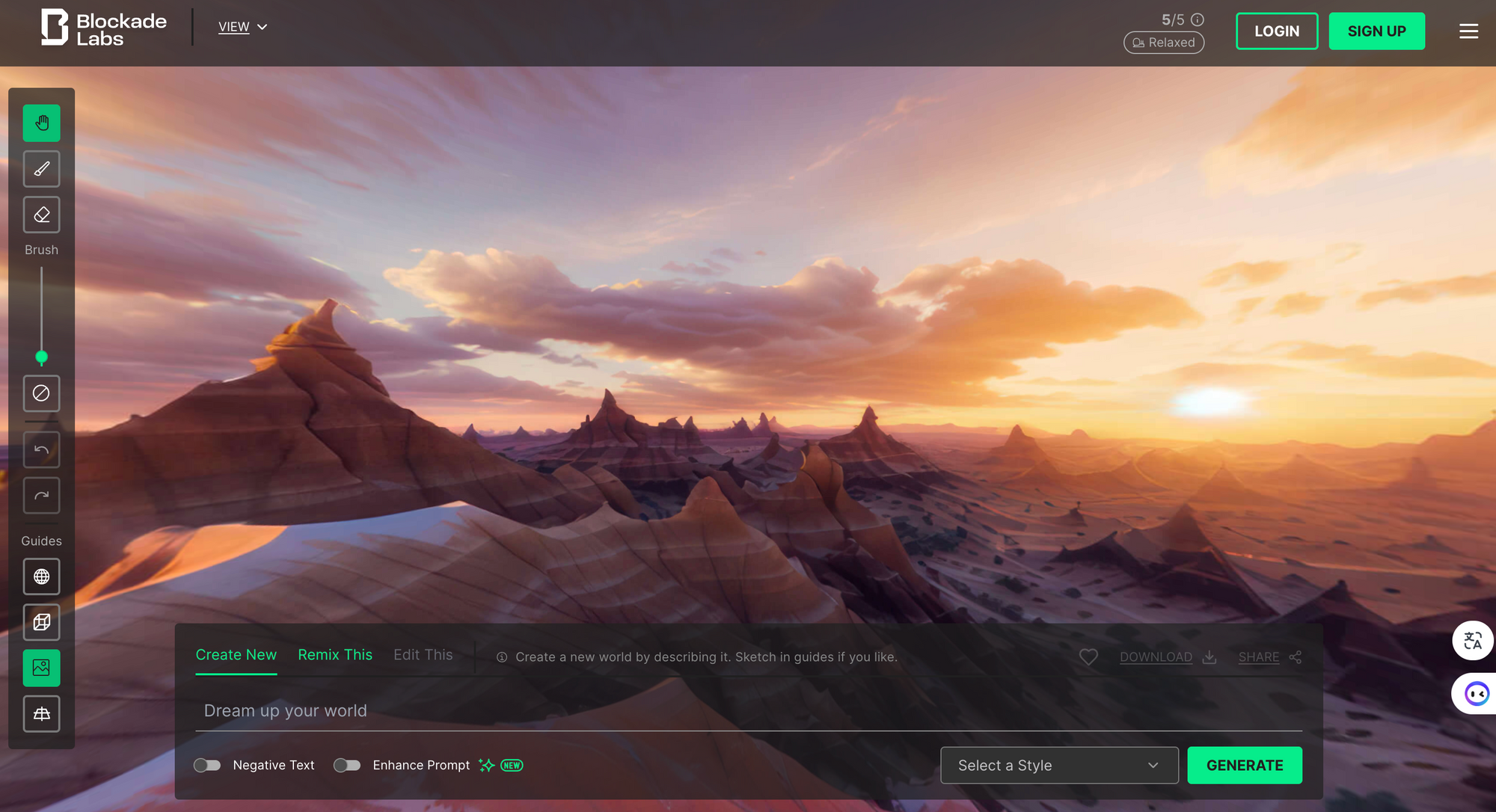The image size is (1496, 812).
Task: Select the Hand/Pan tool
Action: click(41, 122)
